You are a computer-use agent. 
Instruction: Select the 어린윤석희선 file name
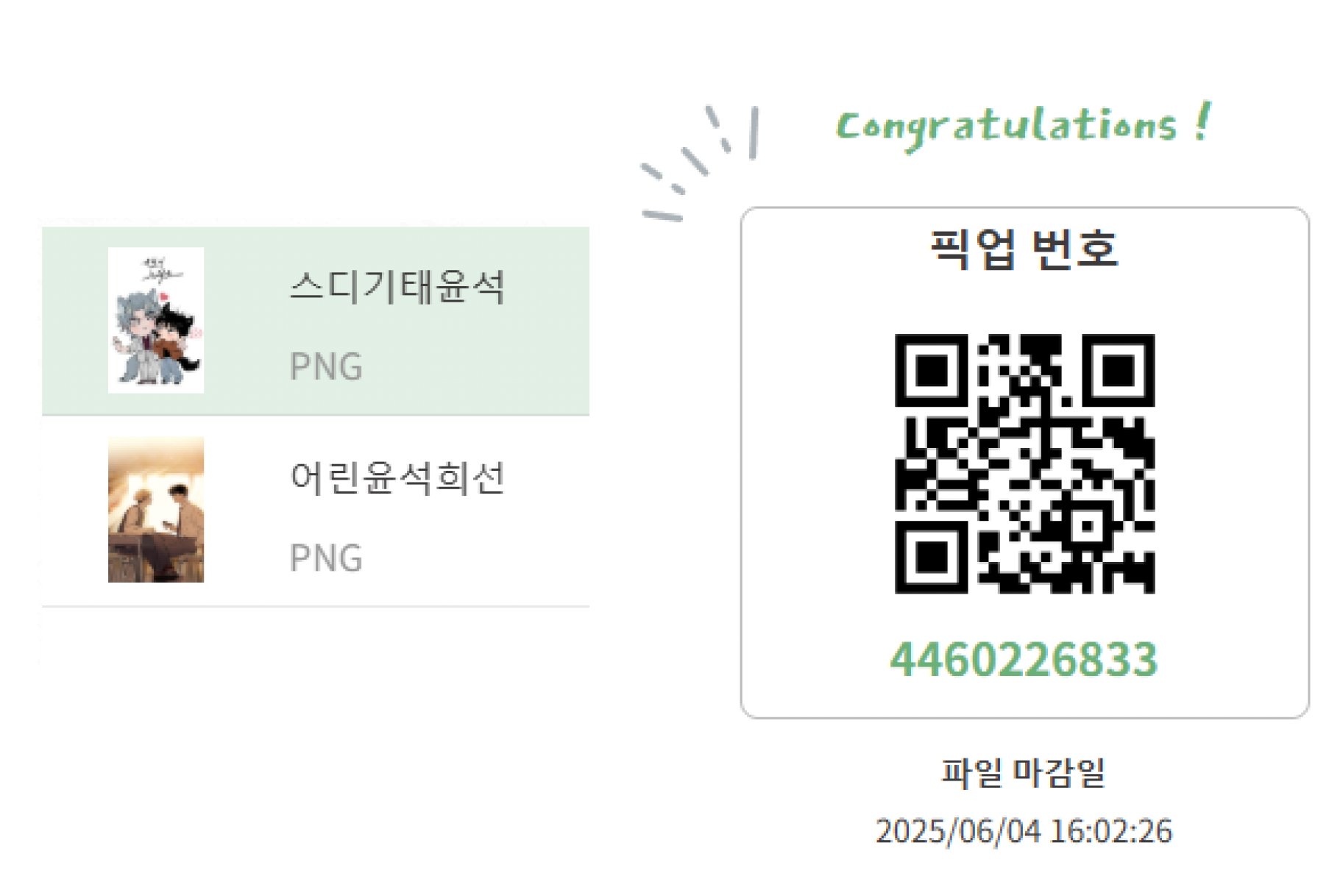397,477
